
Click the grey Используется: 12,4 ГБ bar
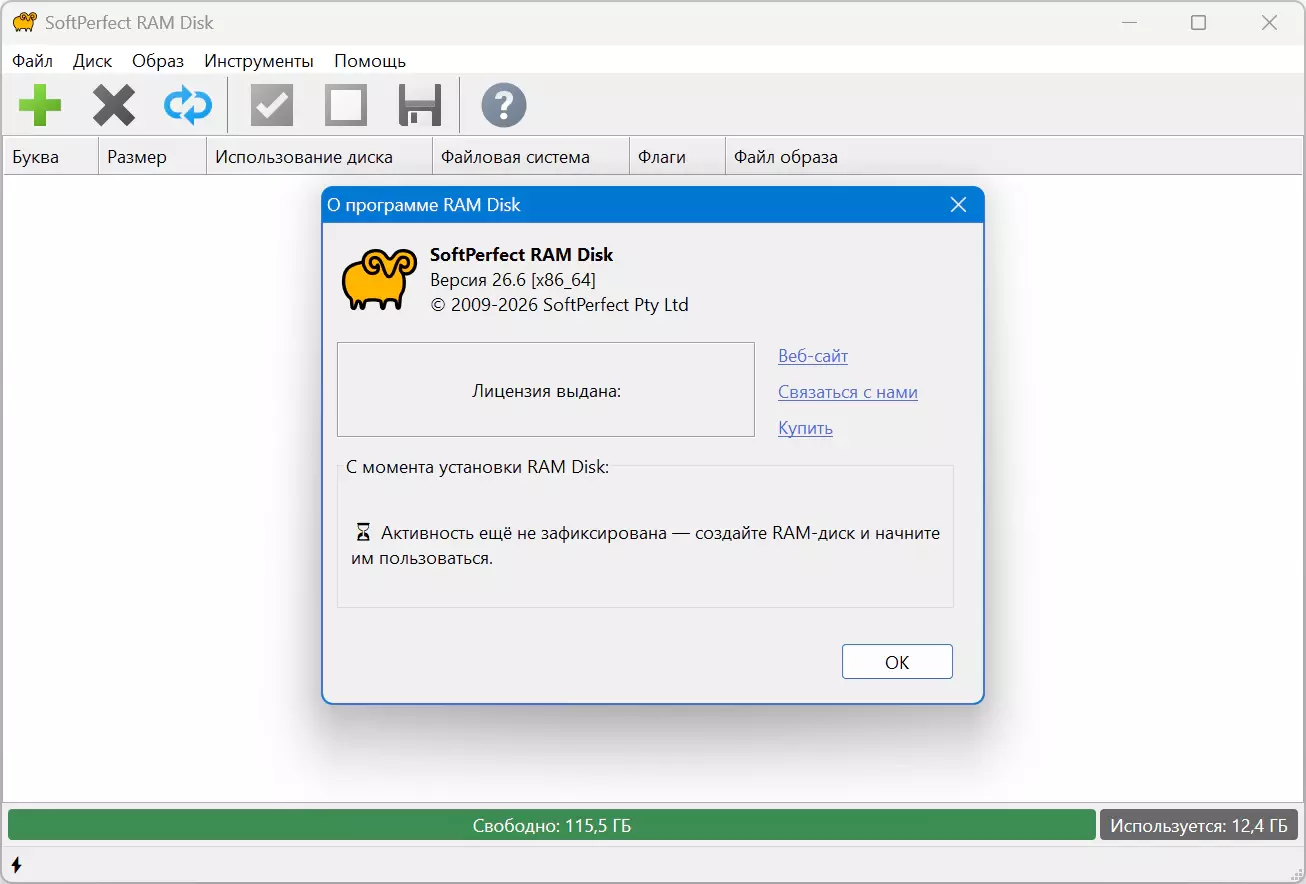click(1199, 826)
